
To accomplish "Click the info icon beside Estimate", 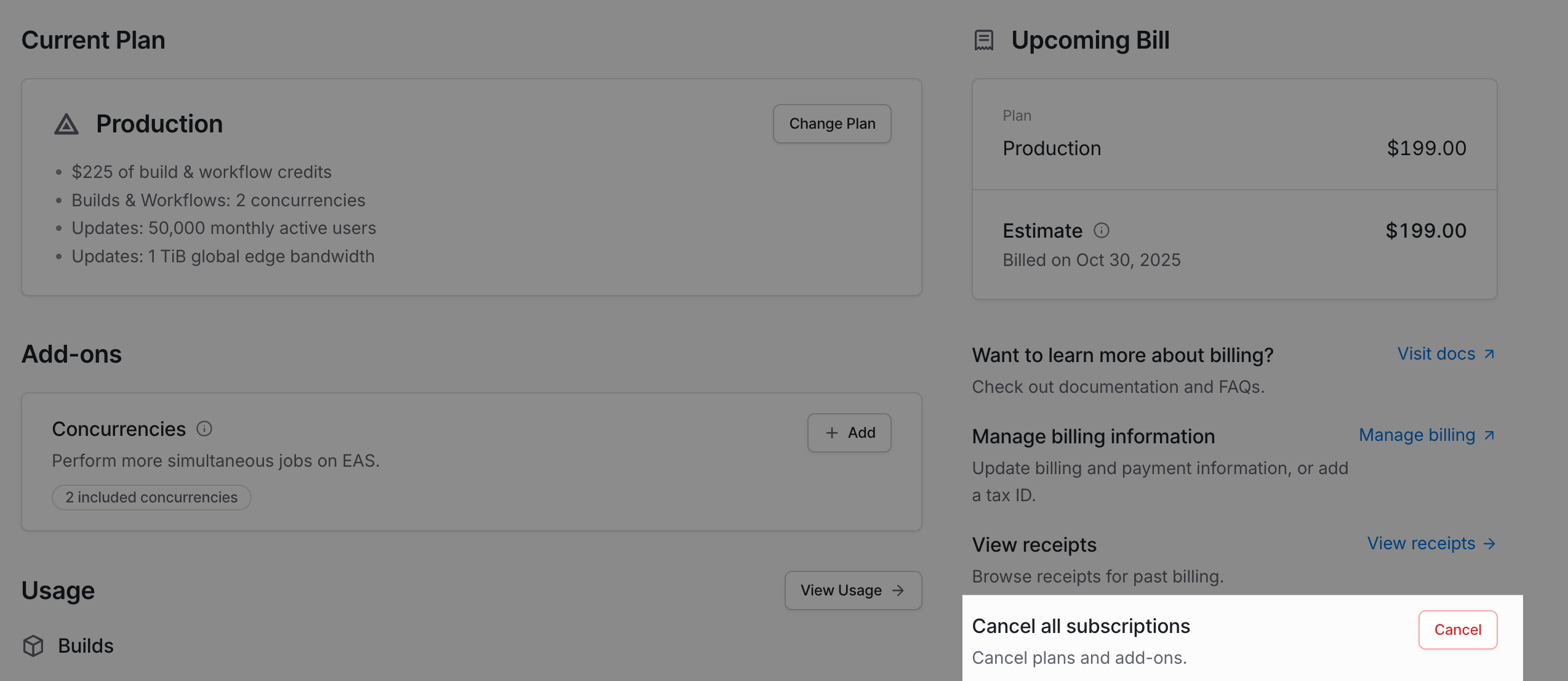I will click(x=1102, y=231).
